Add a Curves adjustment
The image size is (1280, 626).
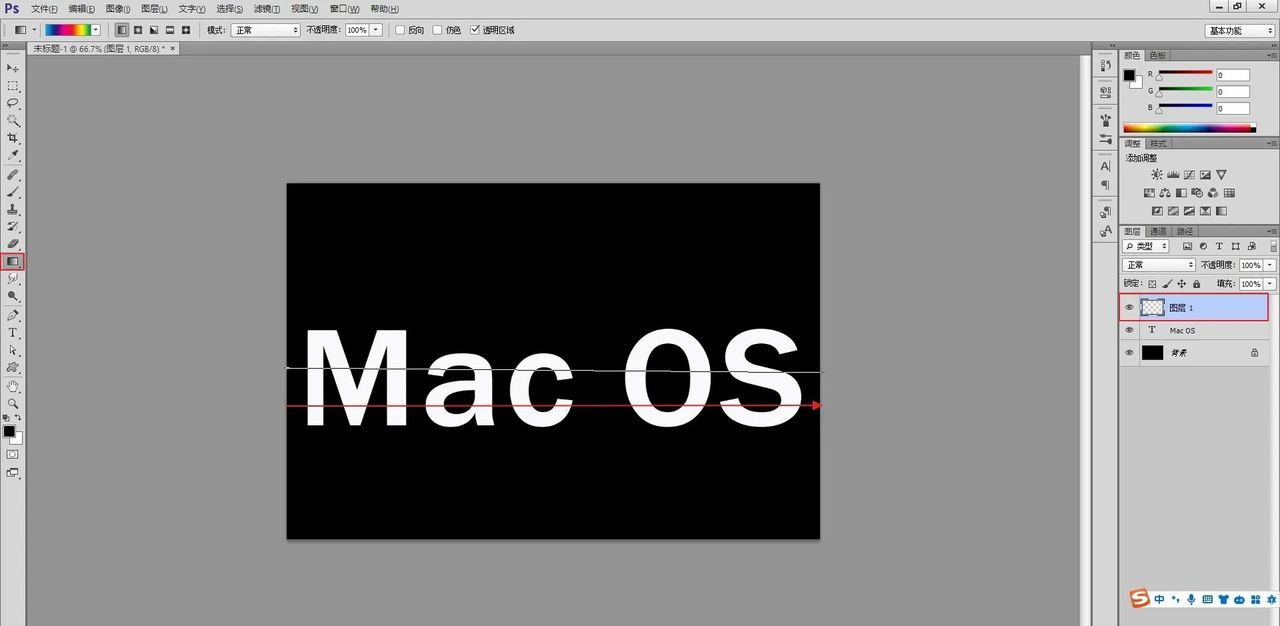pos(1189,175)
